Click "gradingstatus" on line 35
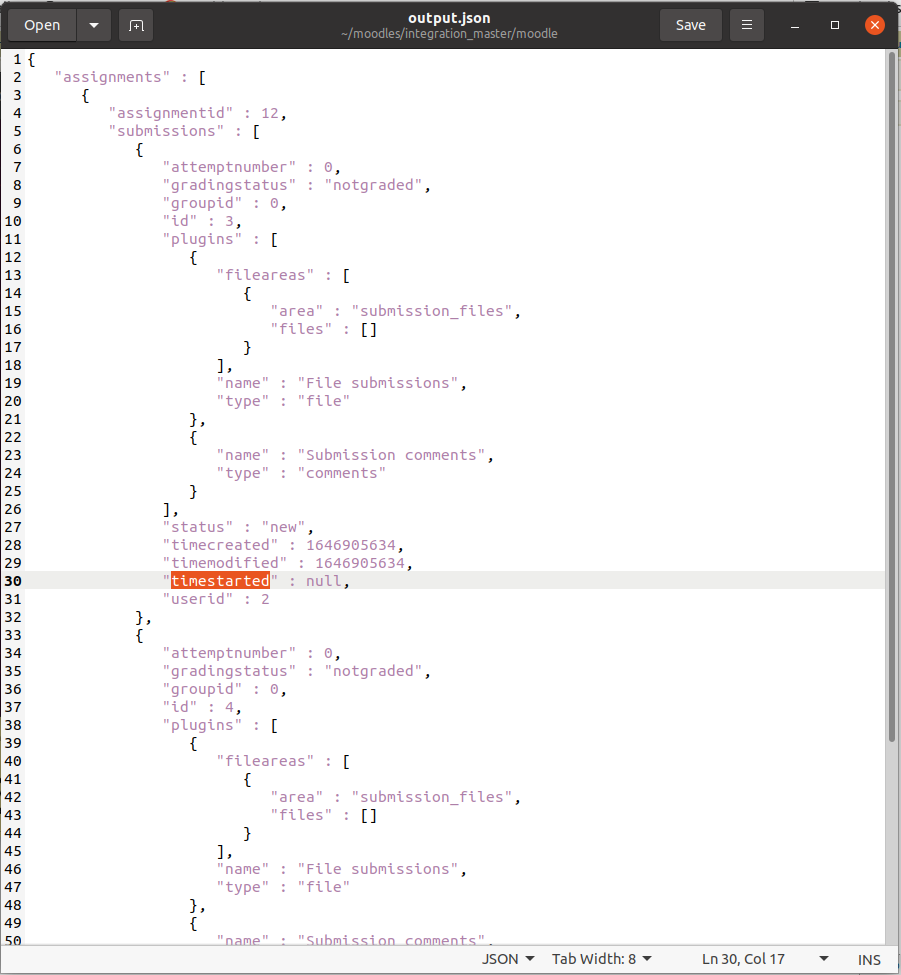Viewport: 901px width, 975px height. pos(229,672)
